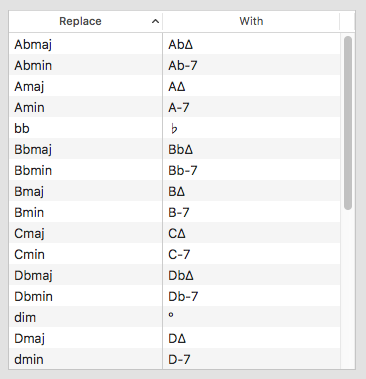Select the degree symbol replacement cell
This screenshot has height=379, width=366.
251,317
